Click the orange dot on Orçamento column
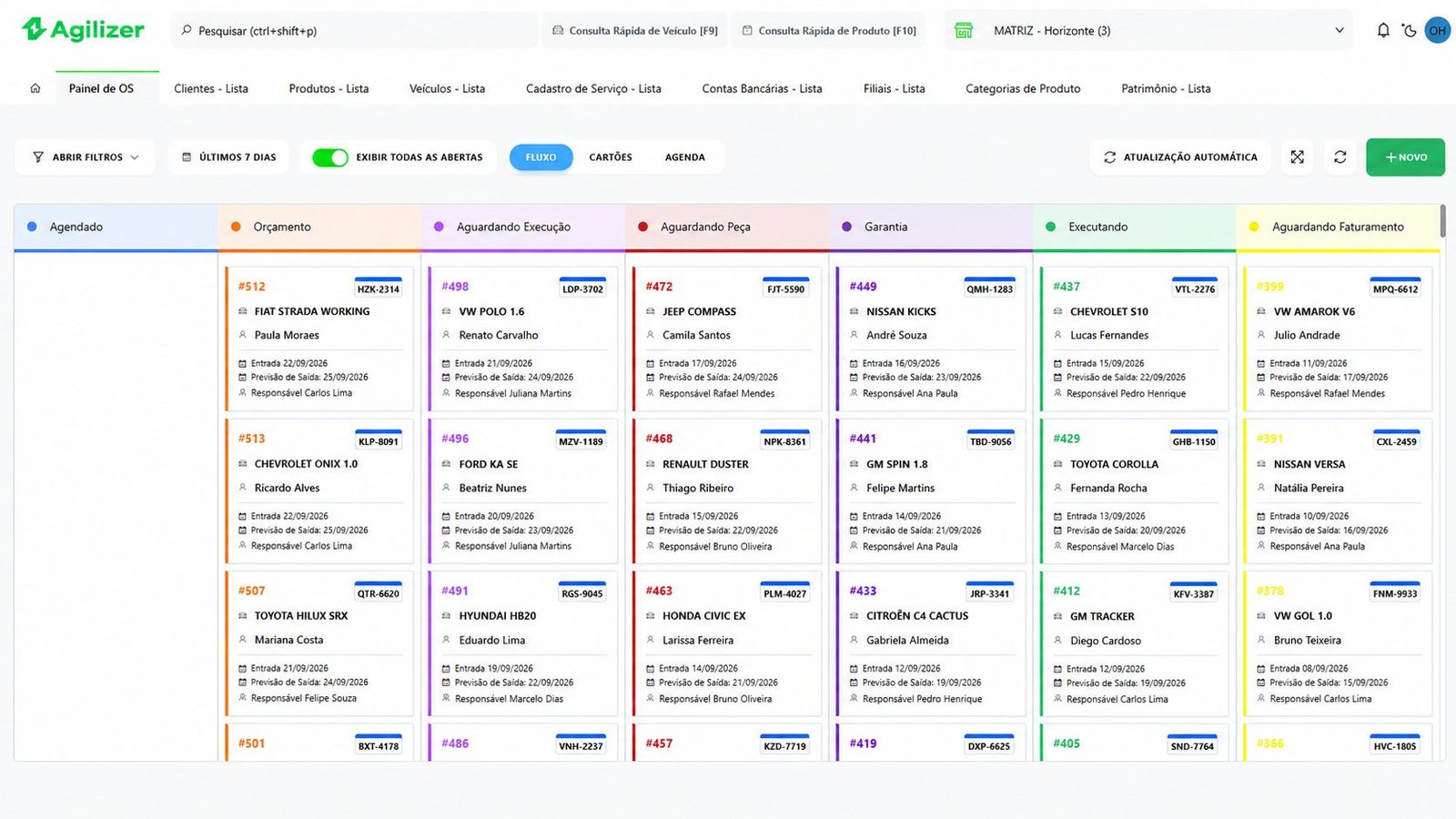 point(236,227)
